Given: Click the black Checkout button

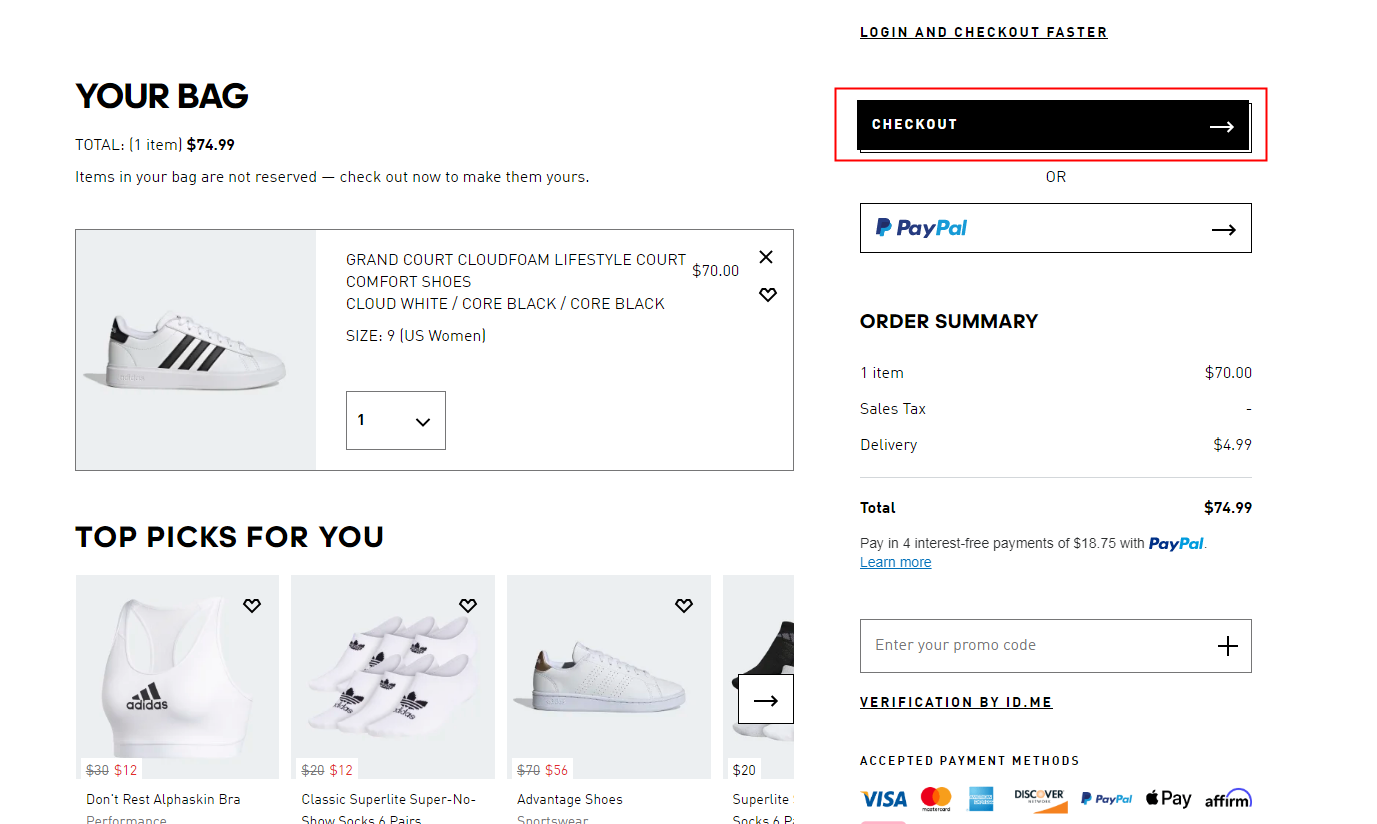Looking at the screenshot, I should point(1053,125).
